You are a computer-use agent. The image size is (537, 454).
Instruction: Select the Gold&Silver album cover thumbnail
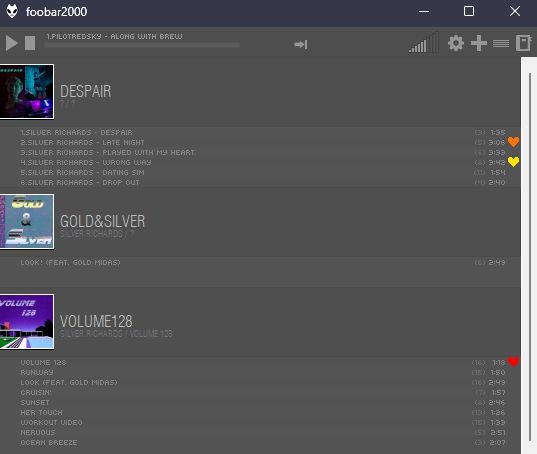click(x=27, y=222)
